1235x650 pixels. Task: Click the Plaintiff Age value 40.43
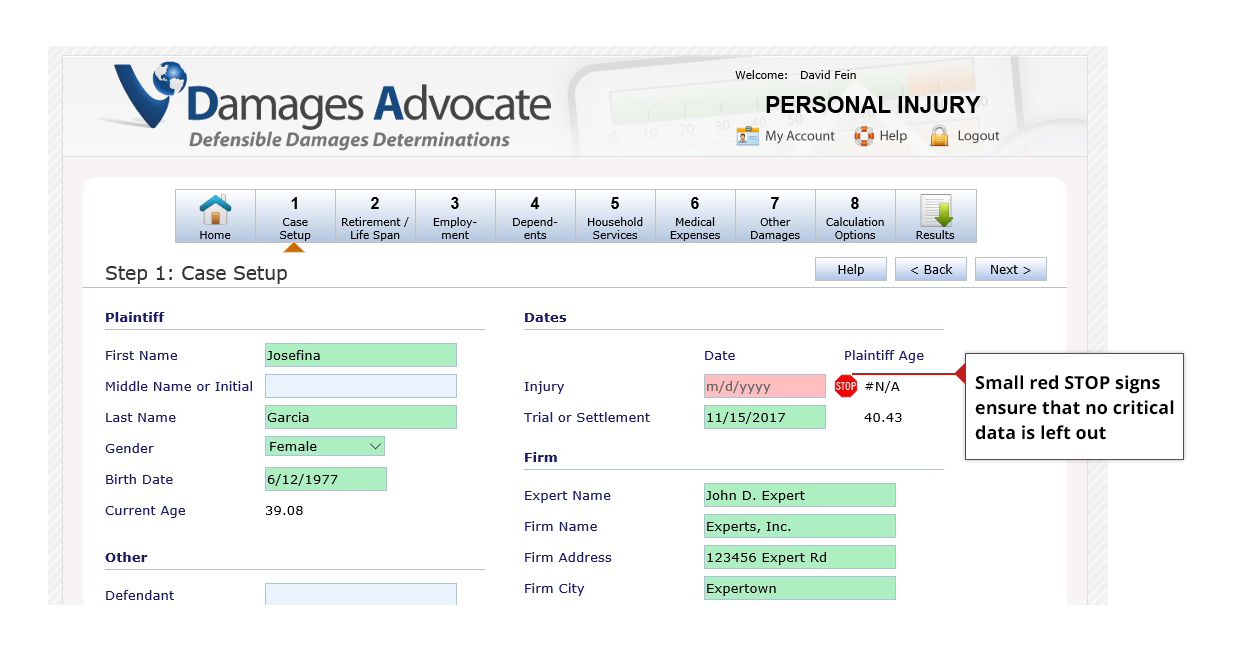click(x=883, y=417)
